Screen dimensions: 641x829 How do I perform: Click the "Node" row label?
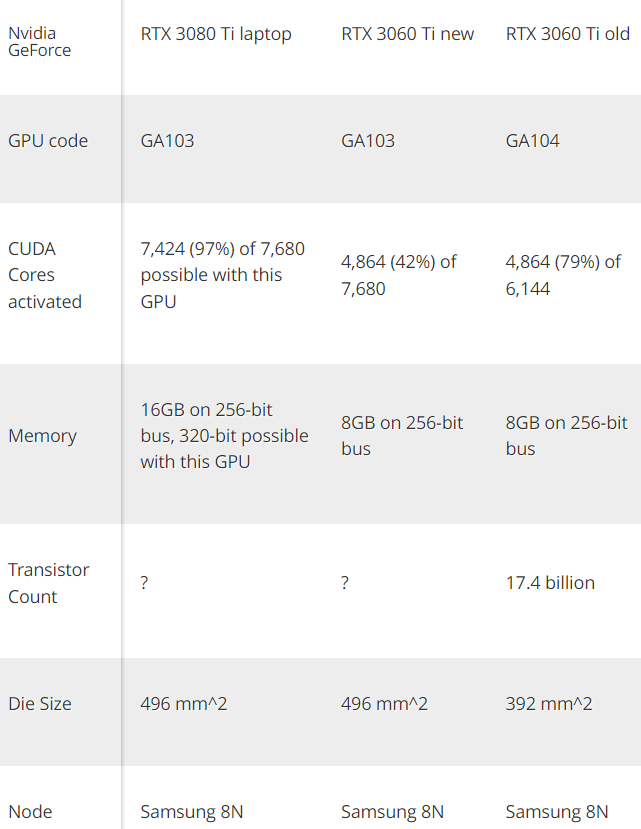(x=30, y=812)
